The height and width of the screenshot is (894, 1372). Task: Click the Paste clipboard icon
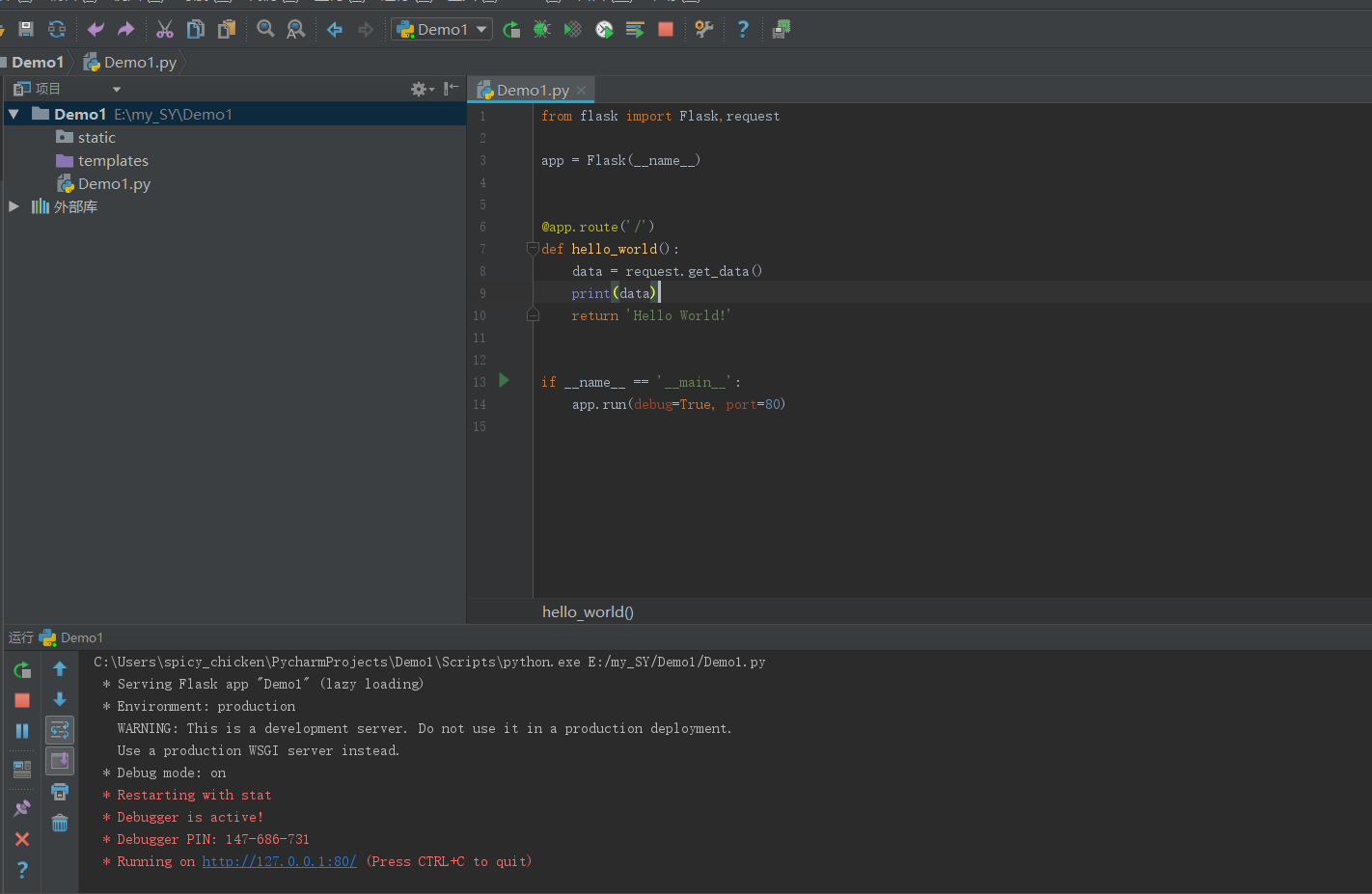pos(227,29)
